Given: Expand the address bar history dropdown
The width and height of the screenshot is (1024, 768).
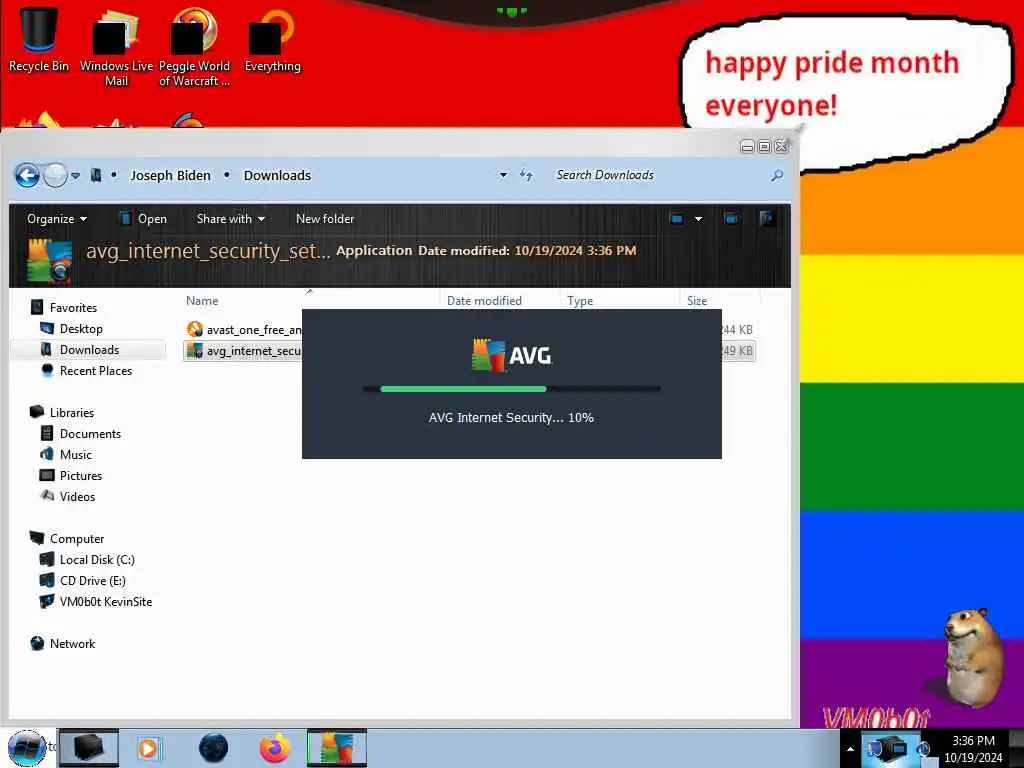Looking at the screenshot, I should (503, 175).
